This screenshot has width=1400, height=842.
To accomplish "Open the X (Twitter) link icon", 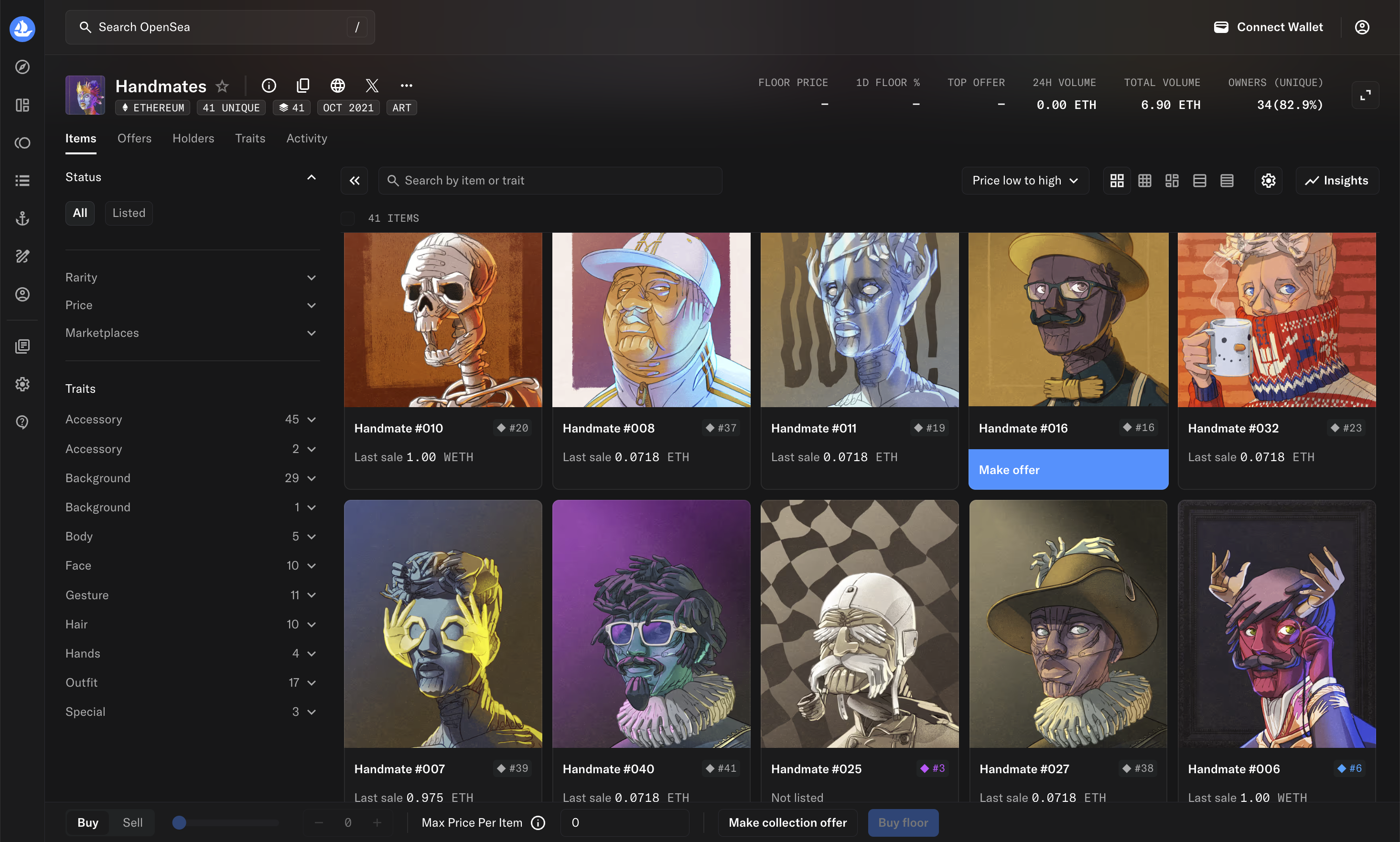I will [372, 86].
